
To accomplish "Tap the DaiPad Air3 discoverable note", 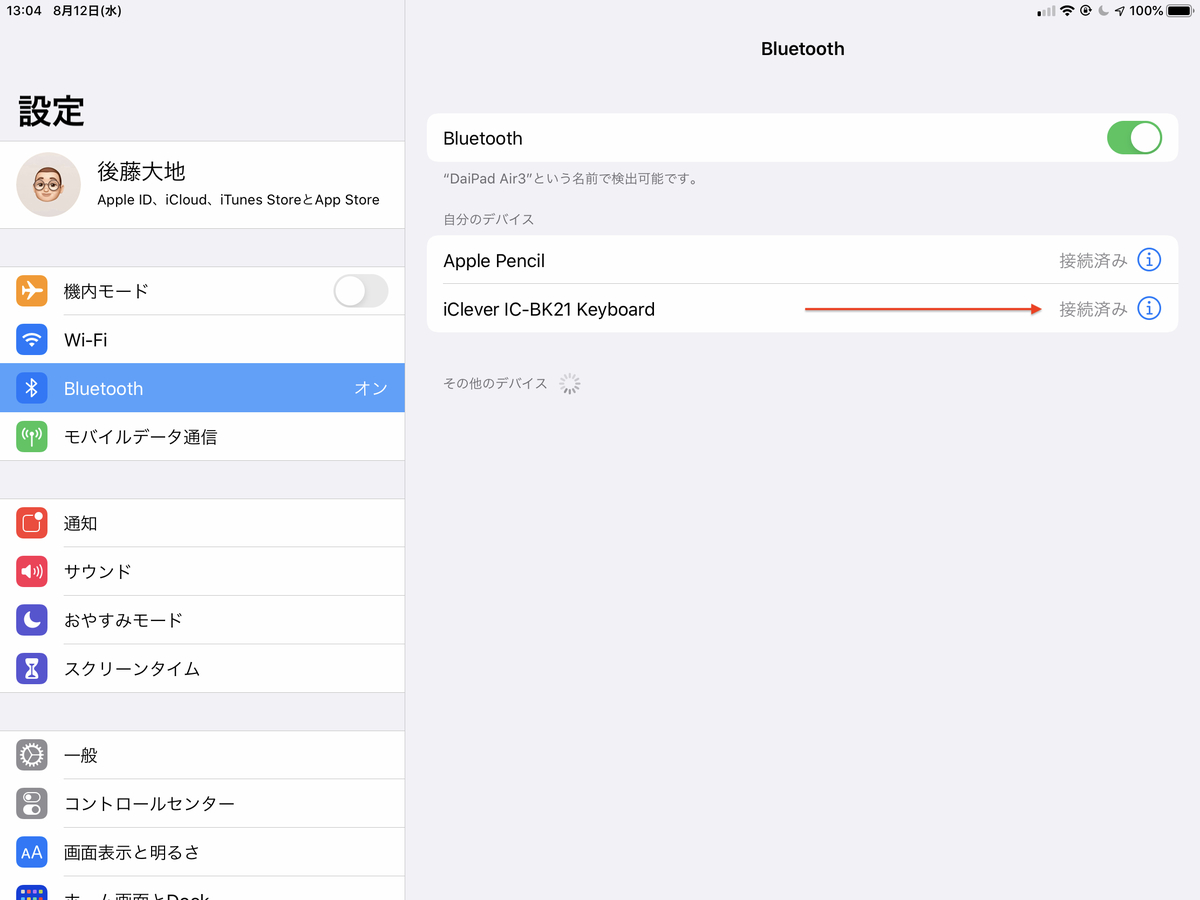I will point(570,179).
